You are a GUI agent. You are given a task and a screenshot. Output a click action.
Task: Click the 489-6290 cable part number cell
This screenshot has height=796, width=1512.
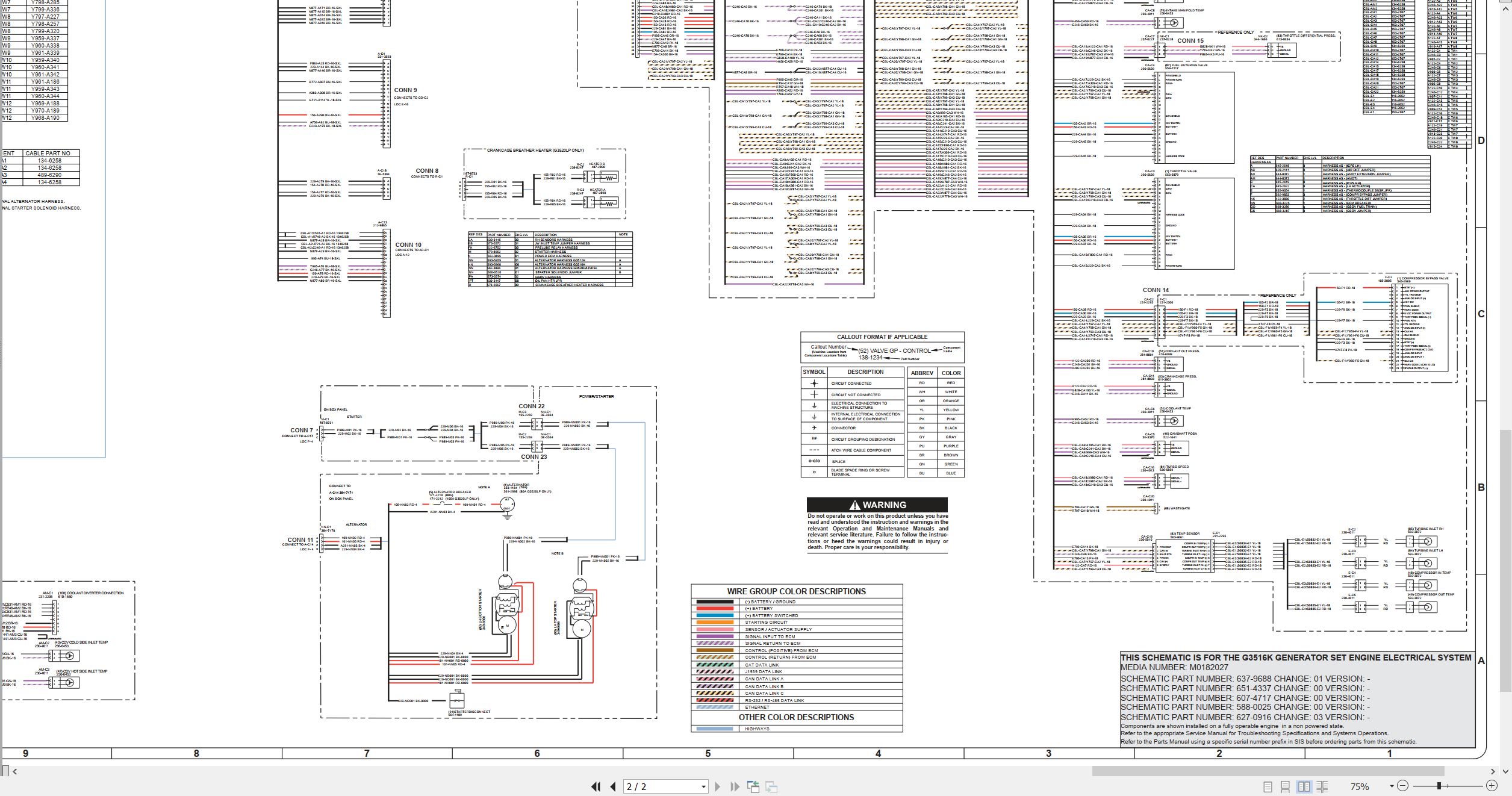click(x=49, y=175)
